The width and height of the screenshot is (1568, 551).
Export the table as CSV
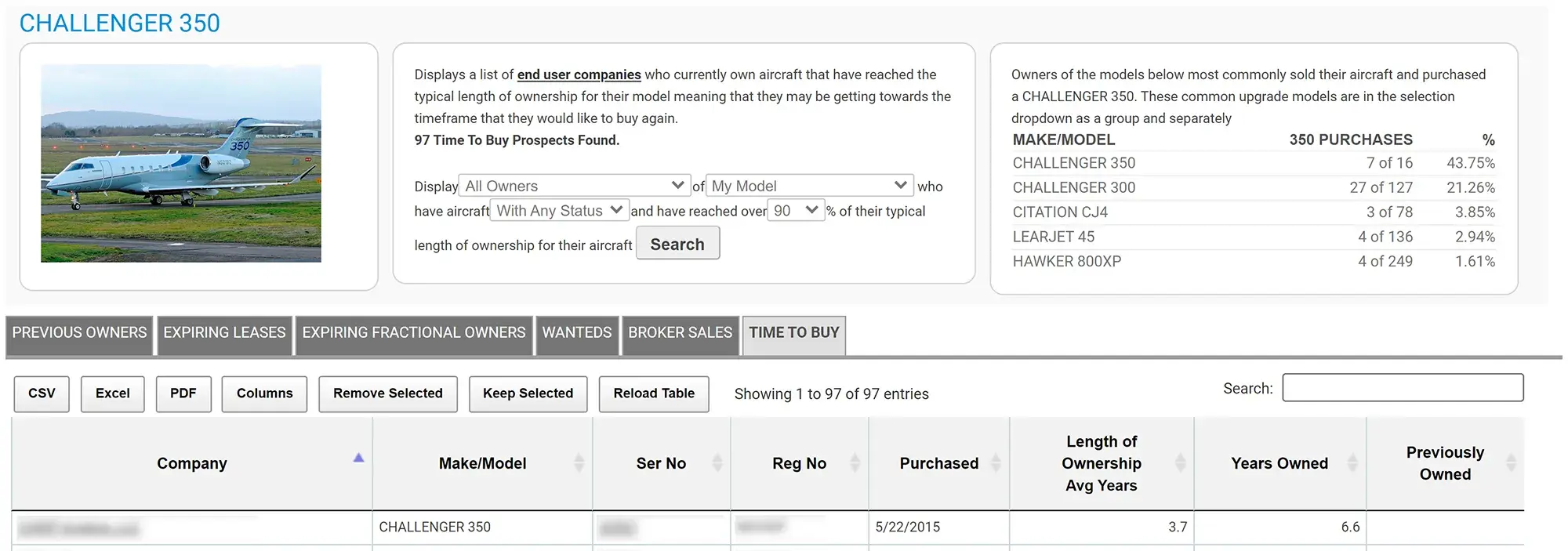(x=42, y=393)
